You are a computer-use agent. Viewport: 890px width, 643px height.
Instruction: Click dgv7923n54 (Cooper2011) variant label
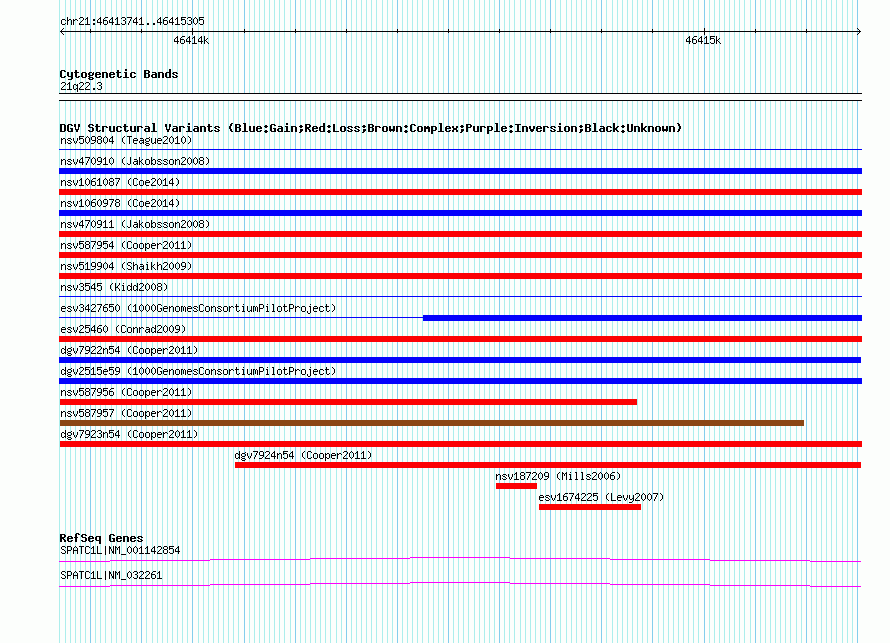129,435
